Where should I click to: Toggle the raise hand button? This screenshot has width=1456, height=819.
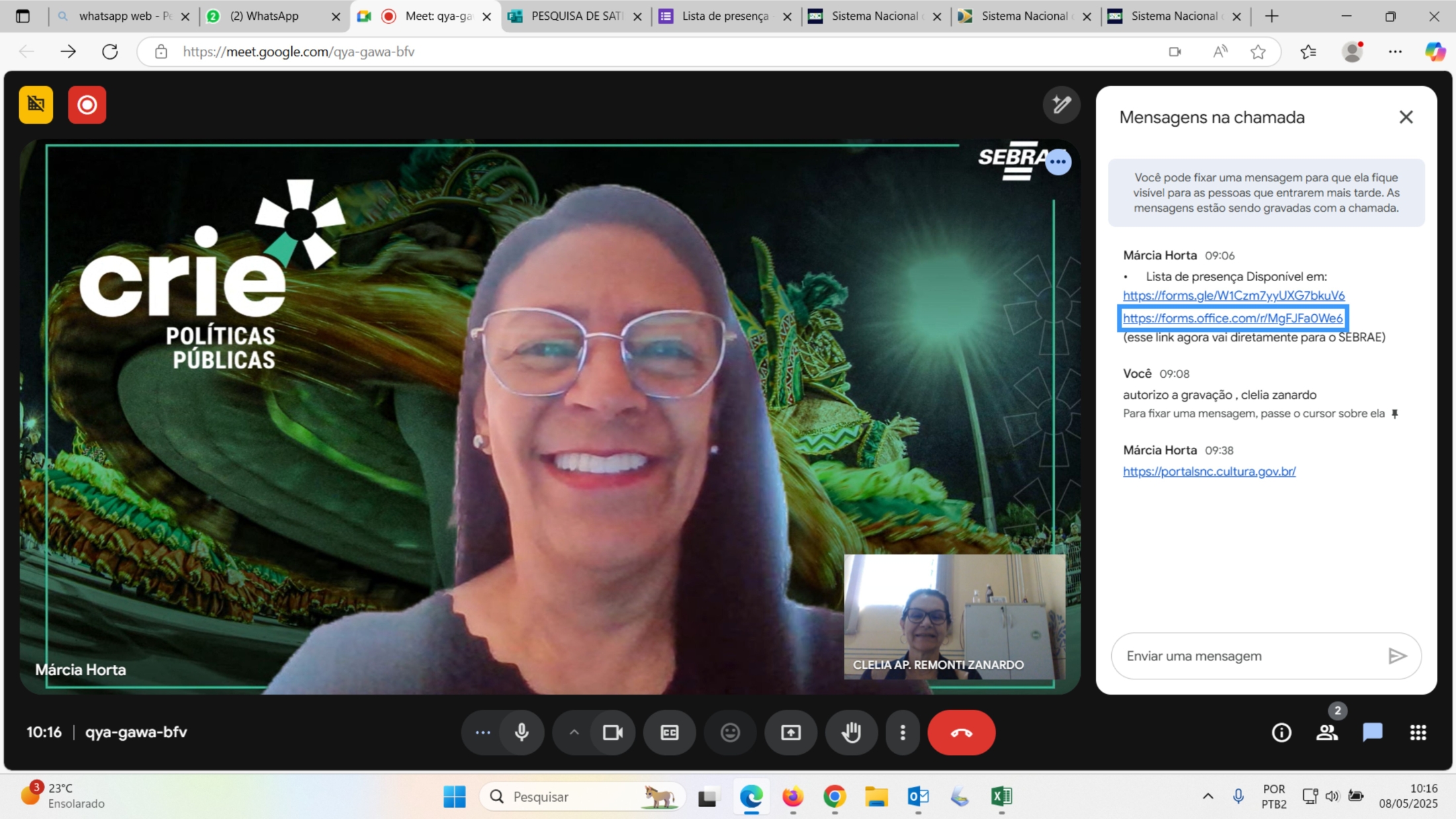851,732
